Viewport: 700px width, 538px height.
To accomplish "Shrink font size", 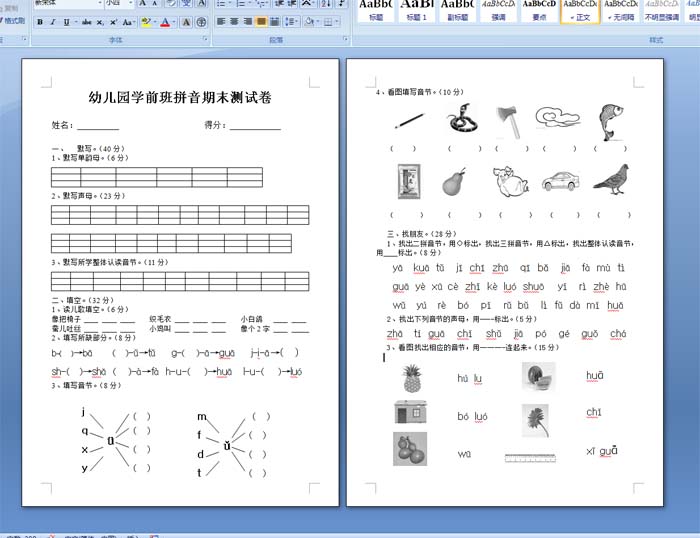I will (x=154, y=3).
